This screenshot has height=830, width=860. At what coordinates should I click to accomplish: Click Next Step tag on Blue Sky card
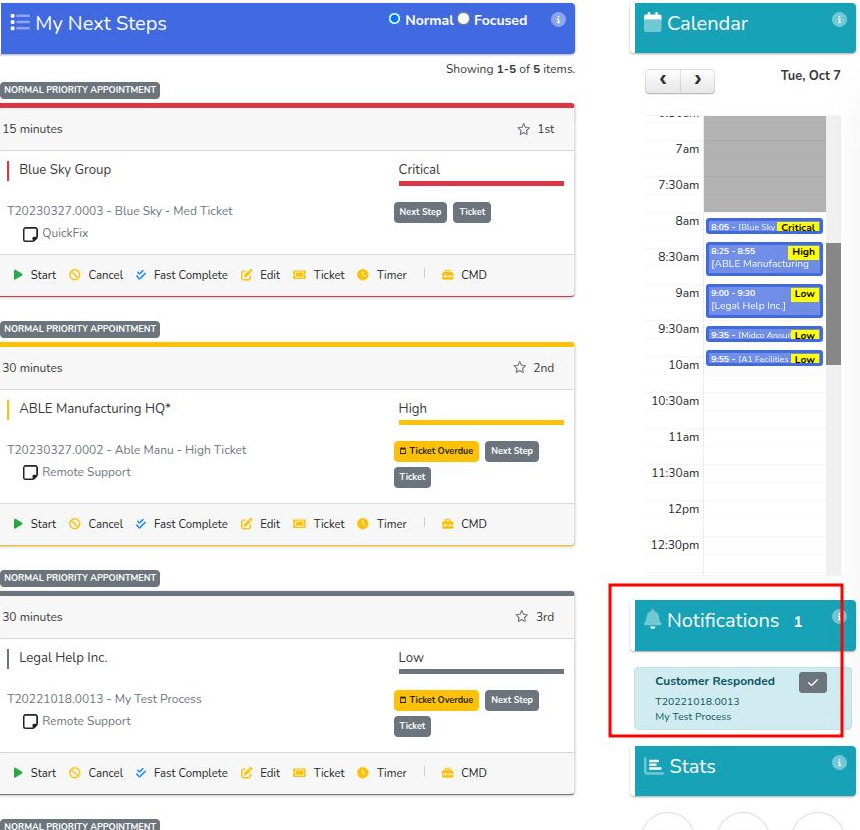pos(420,212)
